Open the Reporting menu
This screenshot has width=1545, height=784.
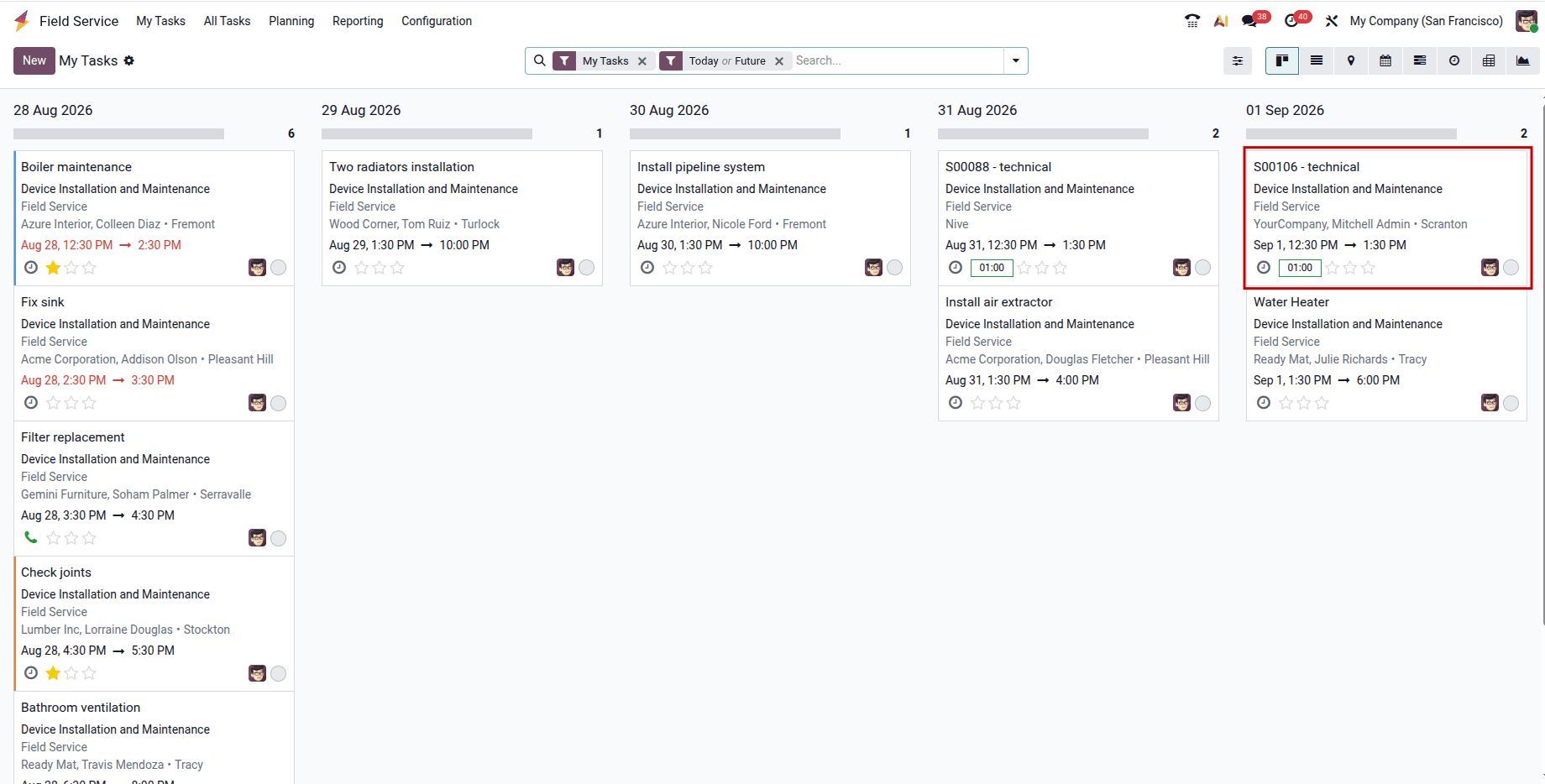pos(358,21)
